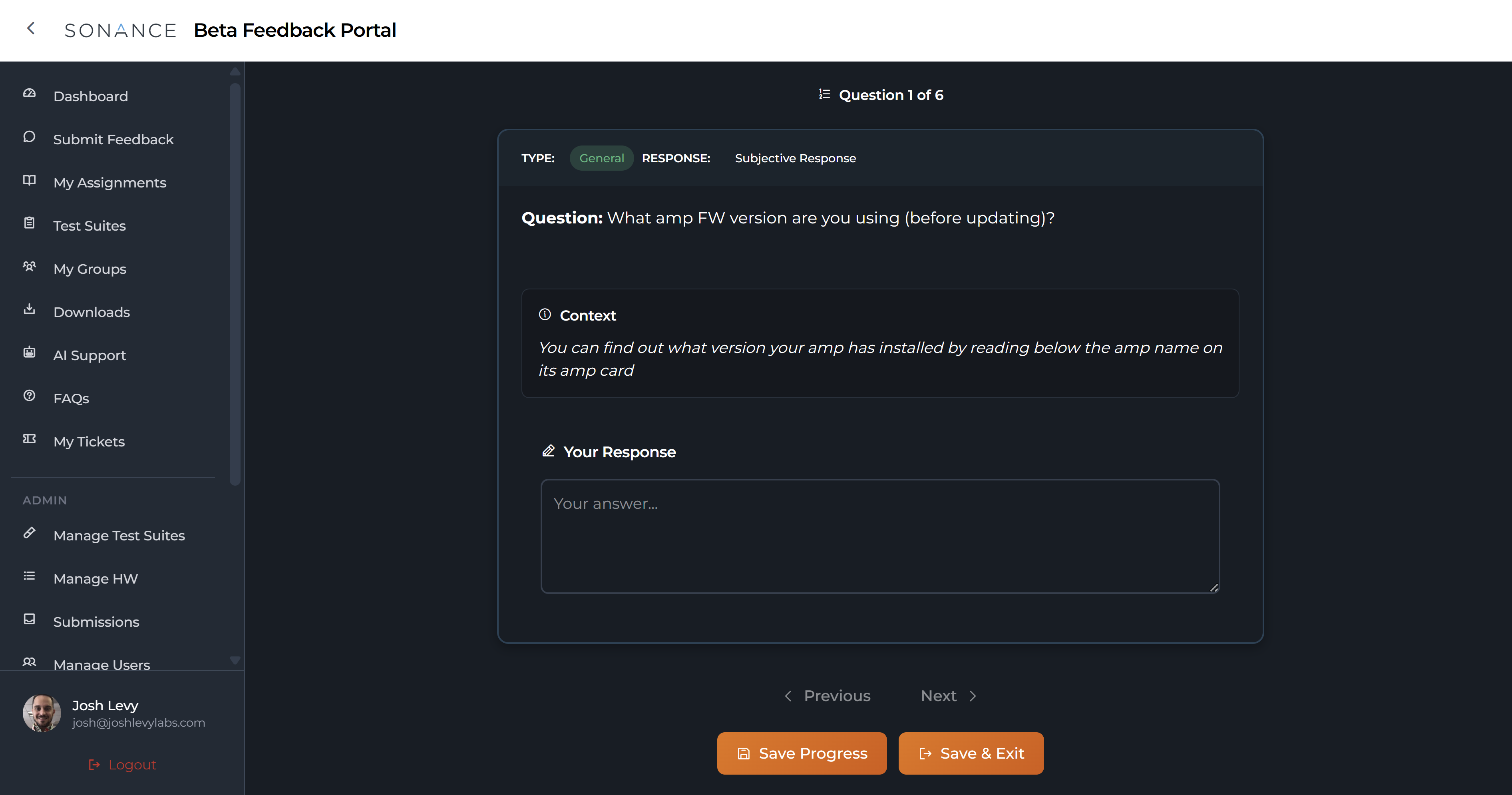
Task: Click the My Tickets ticket icon
Action: tap(29, 439)
